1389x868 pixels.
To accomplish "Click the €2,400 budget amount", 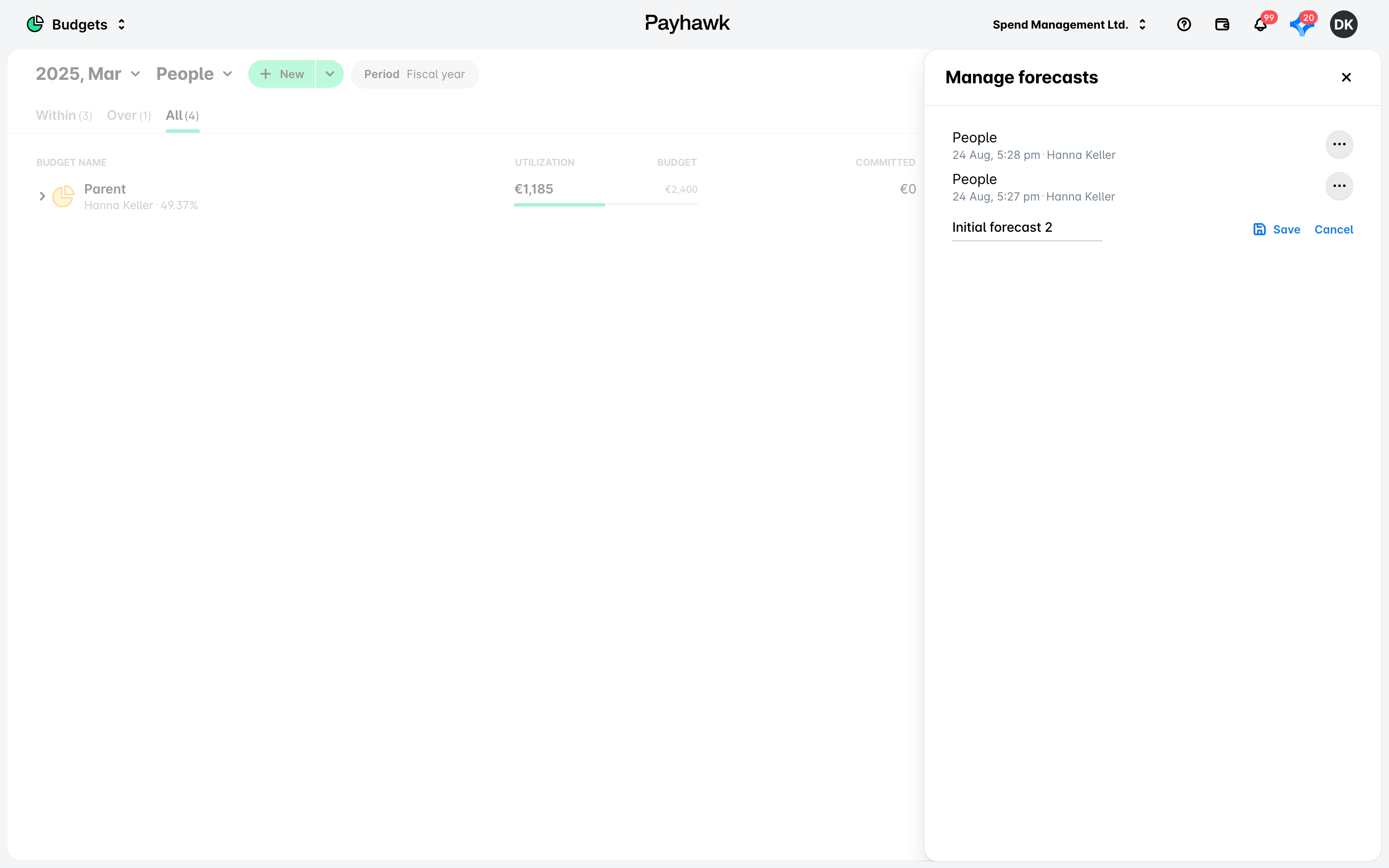I will 681,190.
